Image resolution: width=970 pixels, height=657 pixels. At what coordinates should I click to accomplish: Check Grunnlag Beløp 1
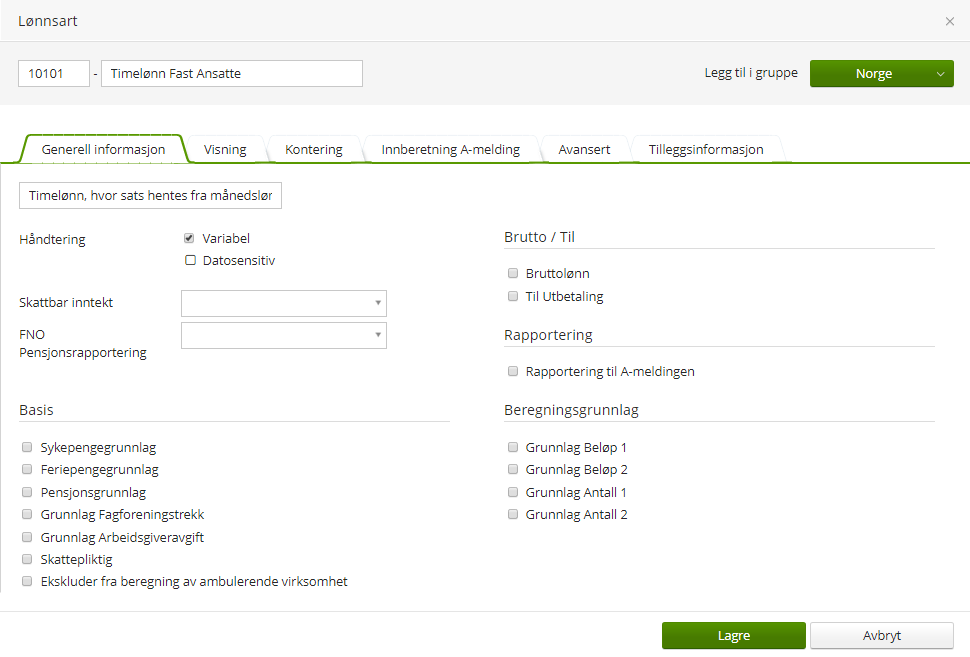513,448
